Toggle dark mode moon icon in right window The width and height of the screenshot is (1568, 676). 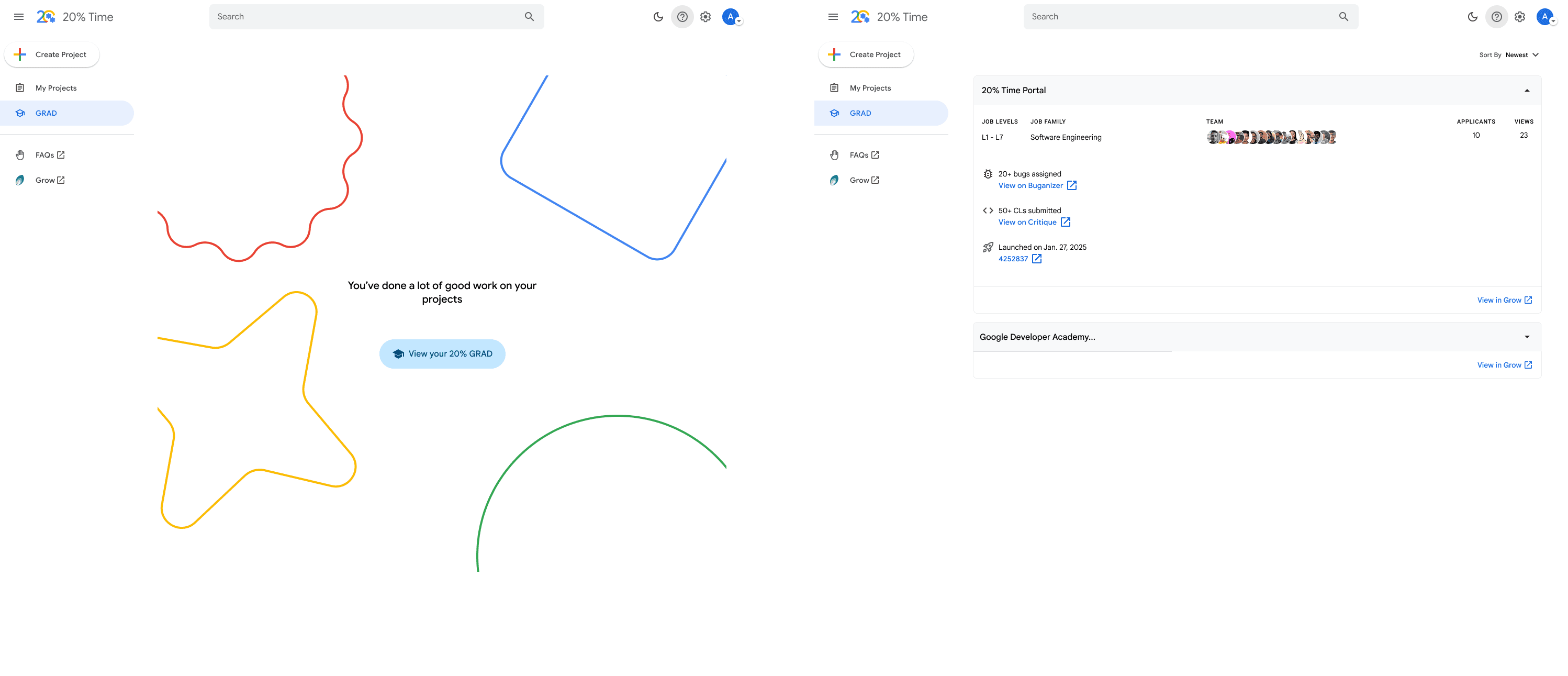[1472, 16]
